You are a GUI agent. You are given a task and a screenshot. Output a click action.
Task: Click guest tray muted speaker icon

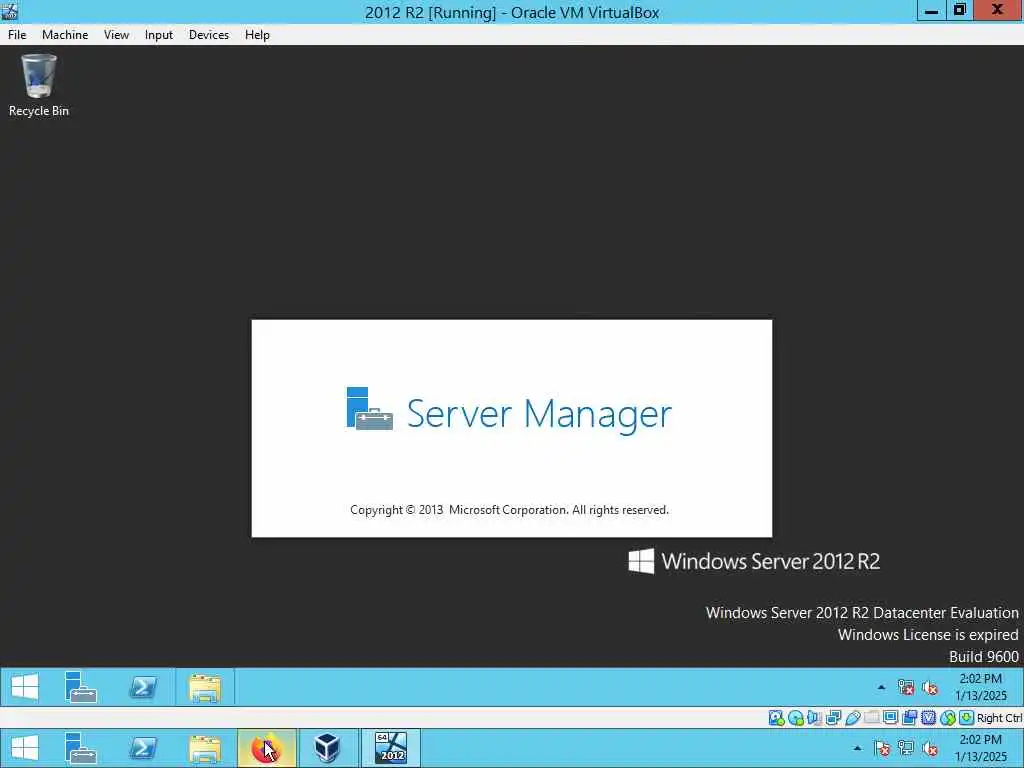(x=930, y=687)
